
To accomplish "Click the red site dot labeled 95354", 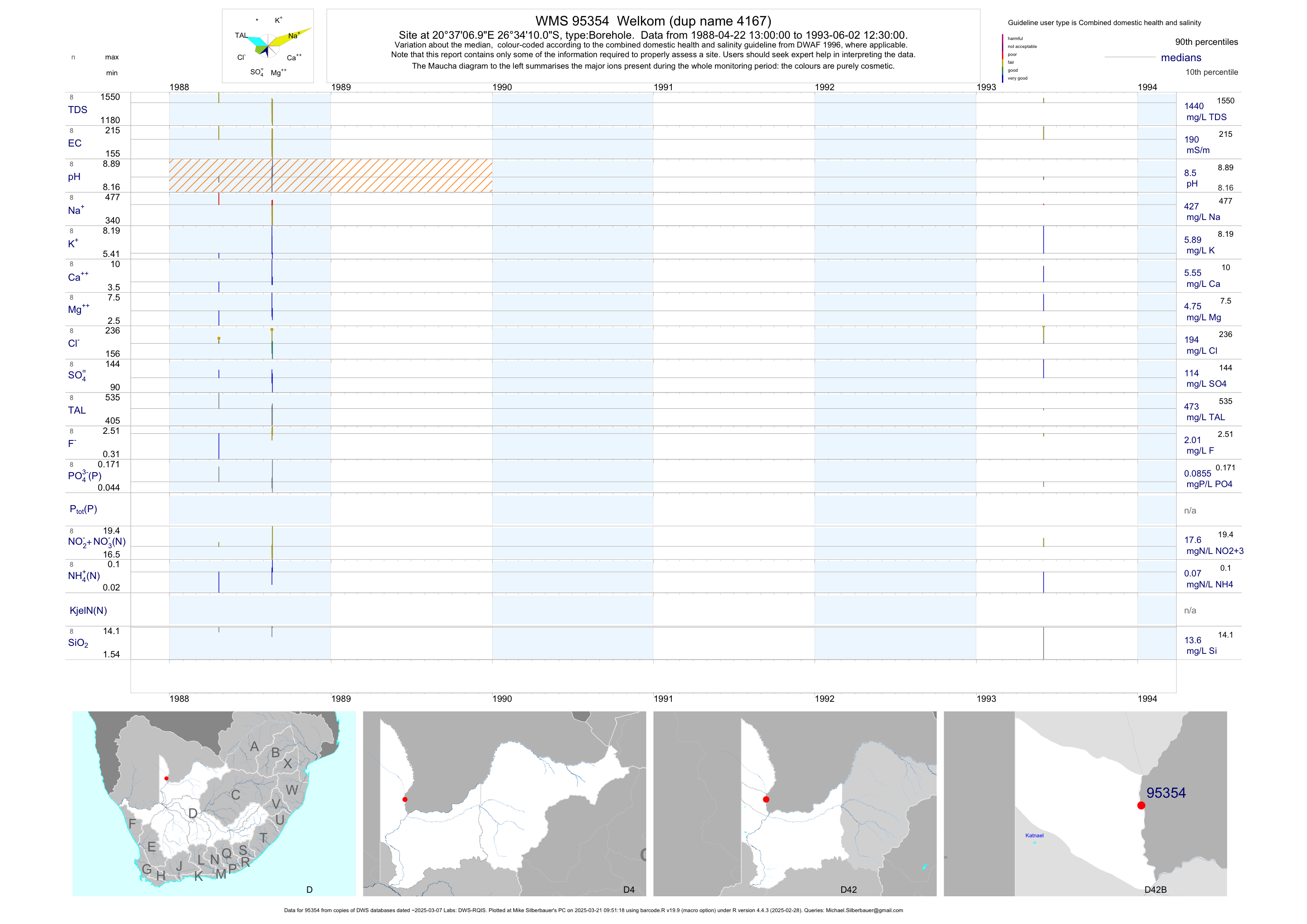I will pos(1141,805).
